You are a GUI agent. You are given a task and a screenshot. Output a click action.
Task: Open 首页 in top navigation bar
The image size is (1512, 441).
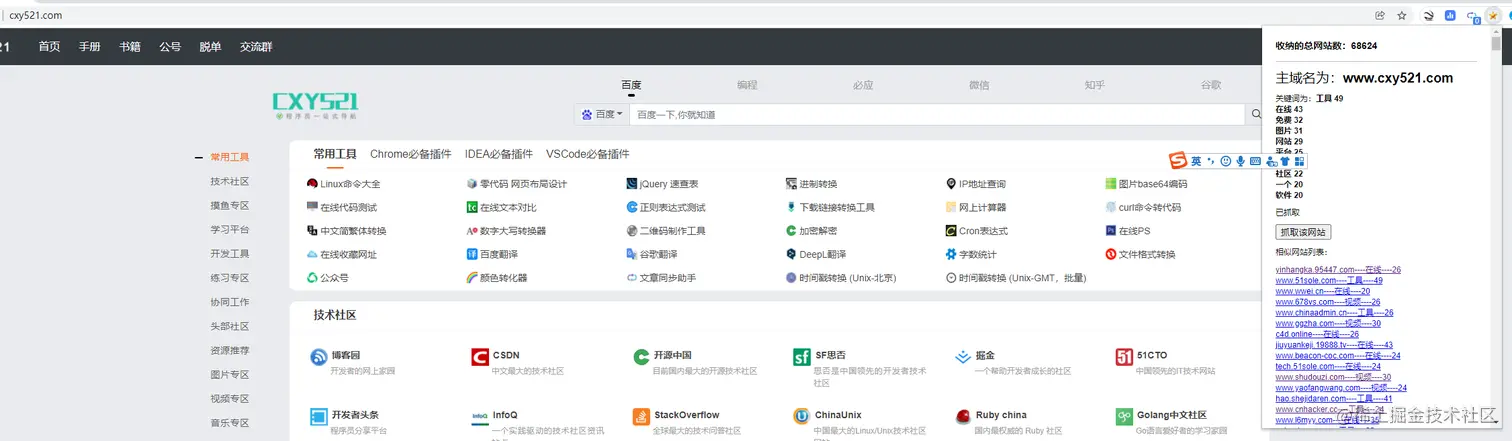(49, 47)
